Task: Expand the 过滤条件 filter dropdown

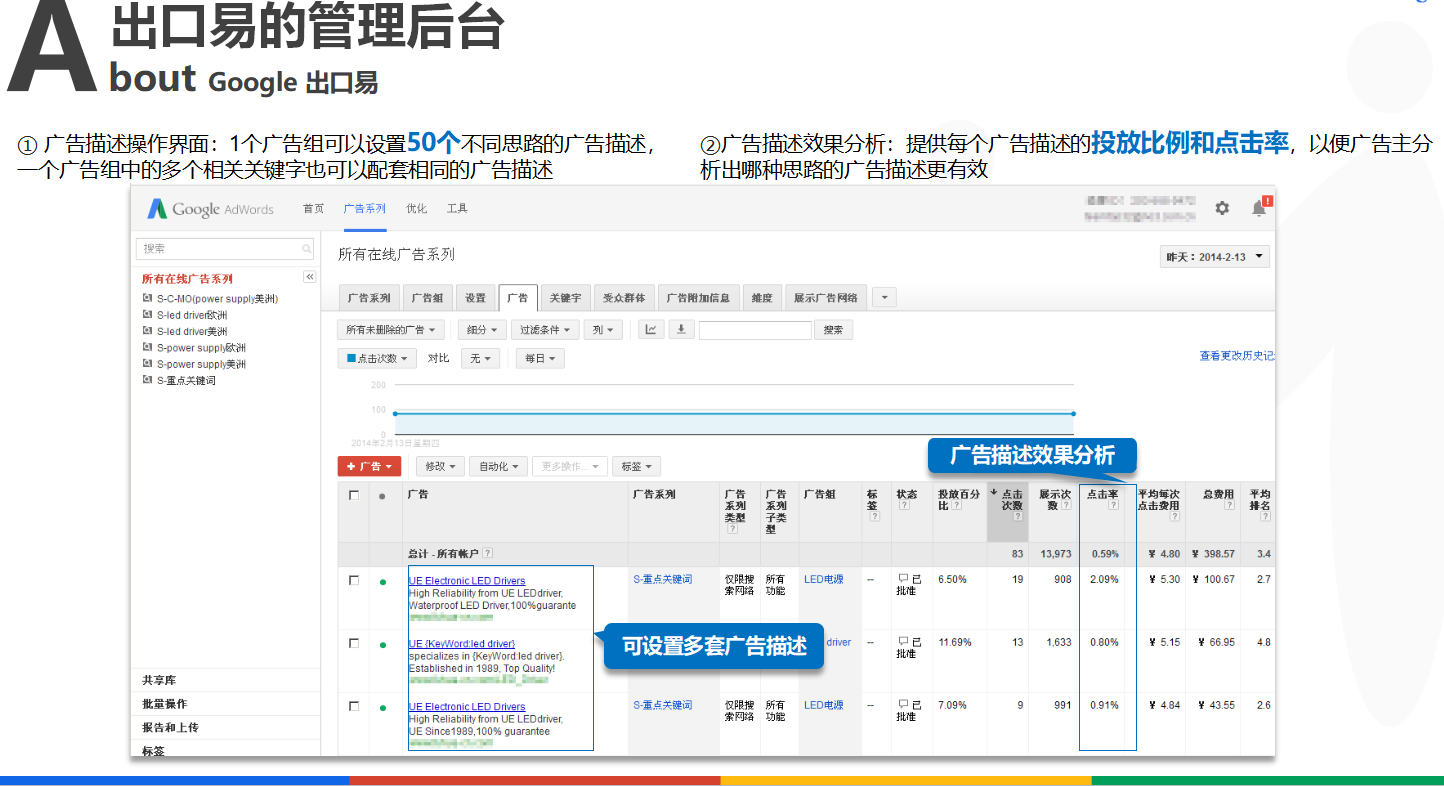Action: pos(544,329)
